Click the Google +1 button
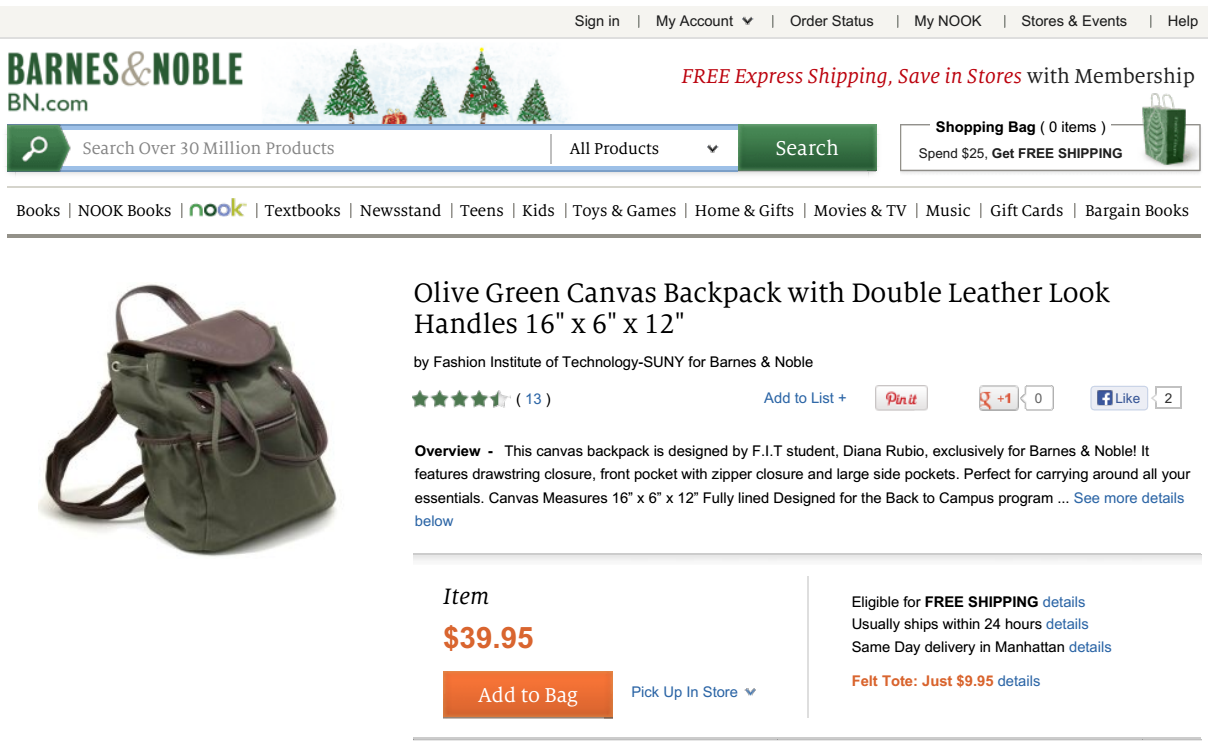 tap(998, 398)
